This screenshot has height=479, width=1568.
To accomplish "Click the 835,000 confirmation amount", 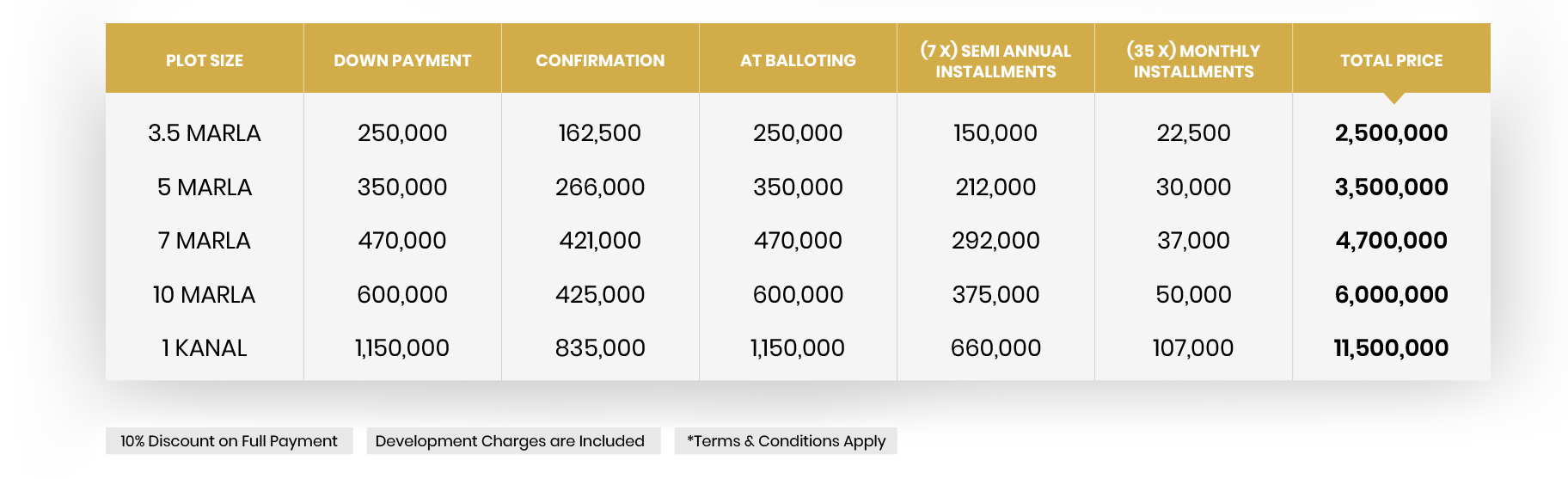I will tap(600, 348).
